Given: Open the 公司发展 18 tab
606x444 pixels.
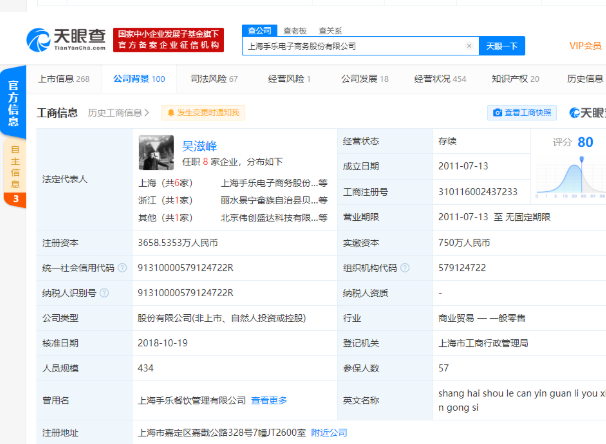Looking at the screenshot, I should point(365,79).
